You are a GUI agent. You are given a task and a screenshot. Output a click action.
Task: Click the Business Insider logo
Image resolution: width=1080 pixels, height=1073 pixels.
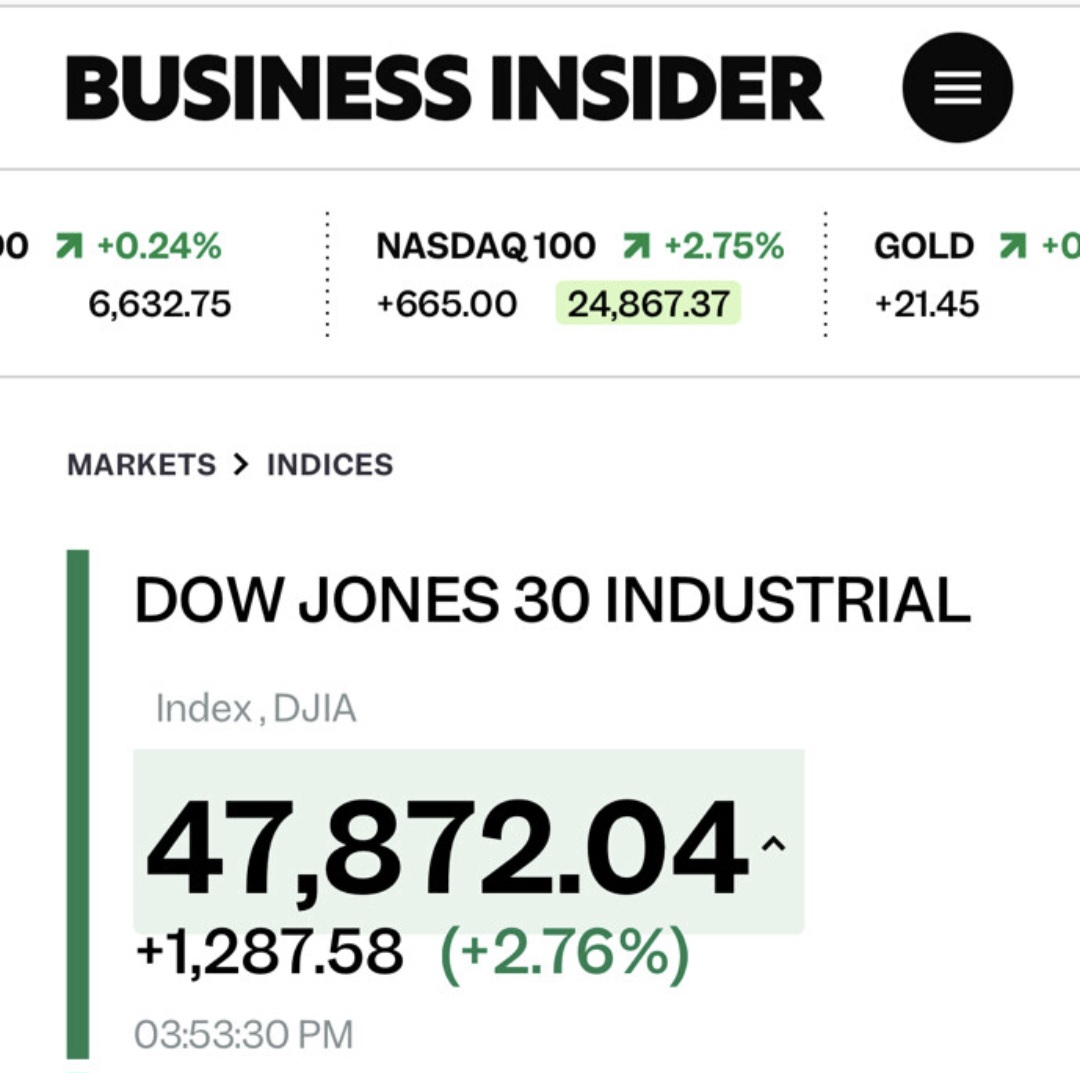click(x=444, y=88)
